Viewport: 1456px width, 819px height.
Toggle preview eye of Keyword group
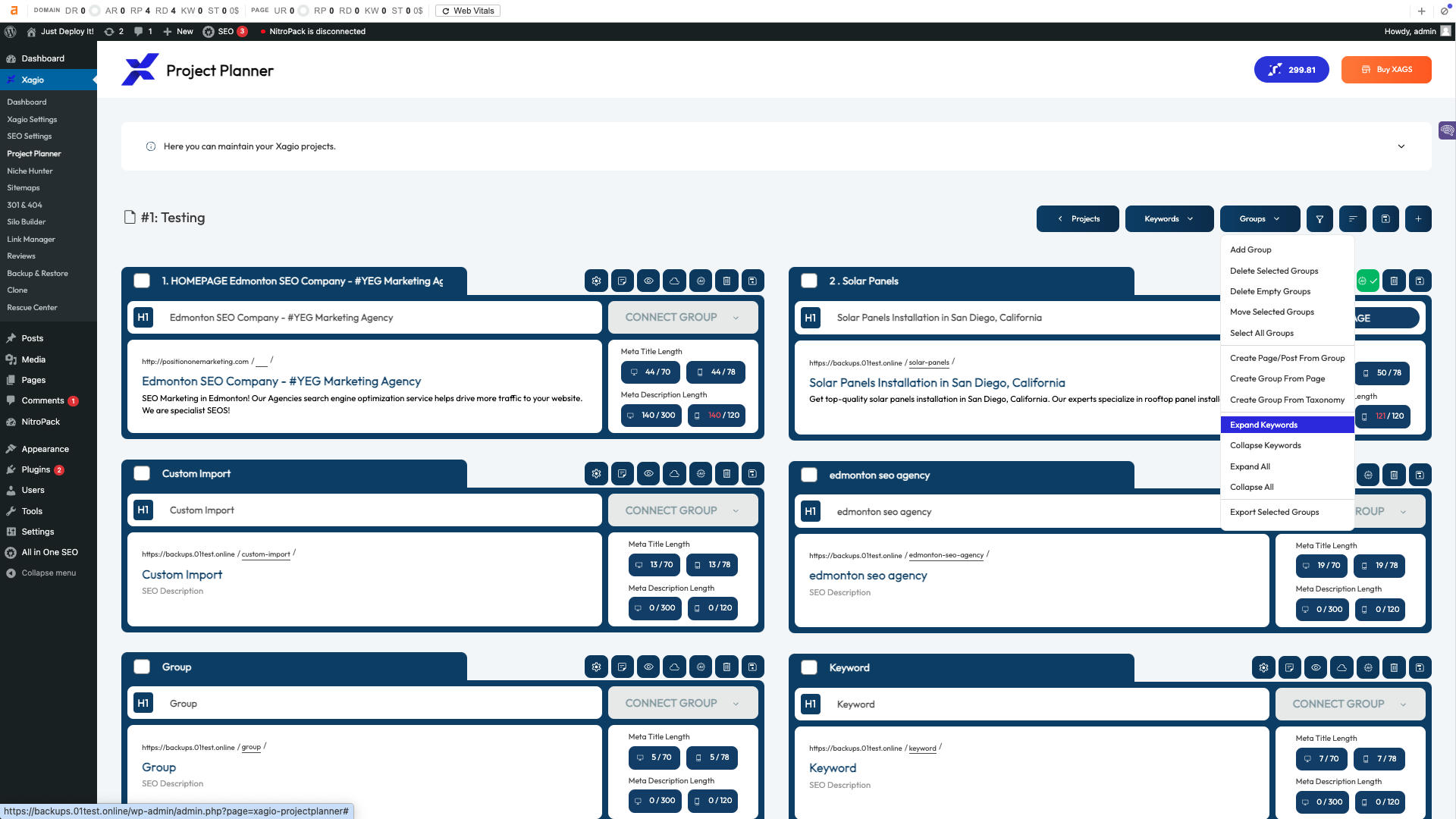pyautogui.click(x=1316, y=667)
